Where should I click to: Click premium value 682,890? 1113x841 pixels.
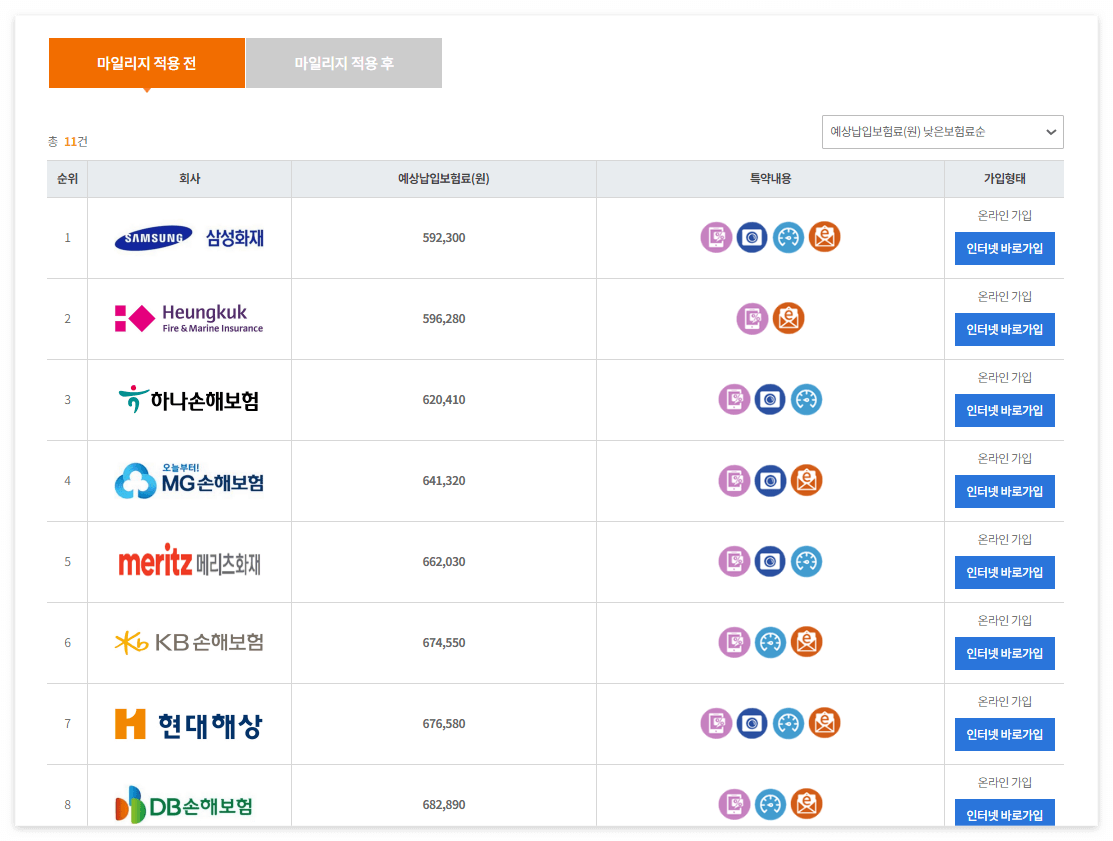point(444,804)
